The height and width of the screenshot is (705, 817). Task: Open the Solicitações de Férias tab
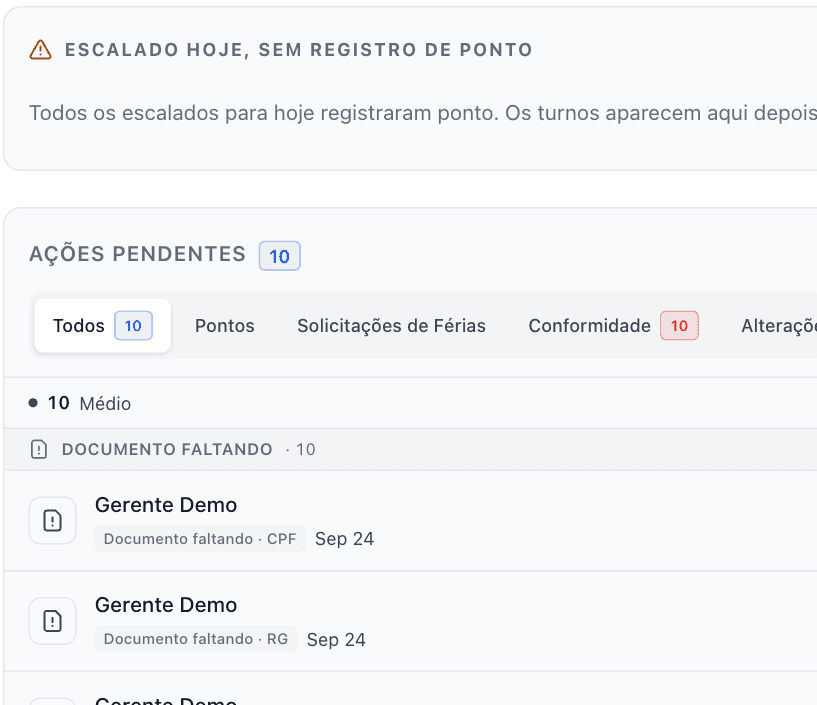[391, 326]
